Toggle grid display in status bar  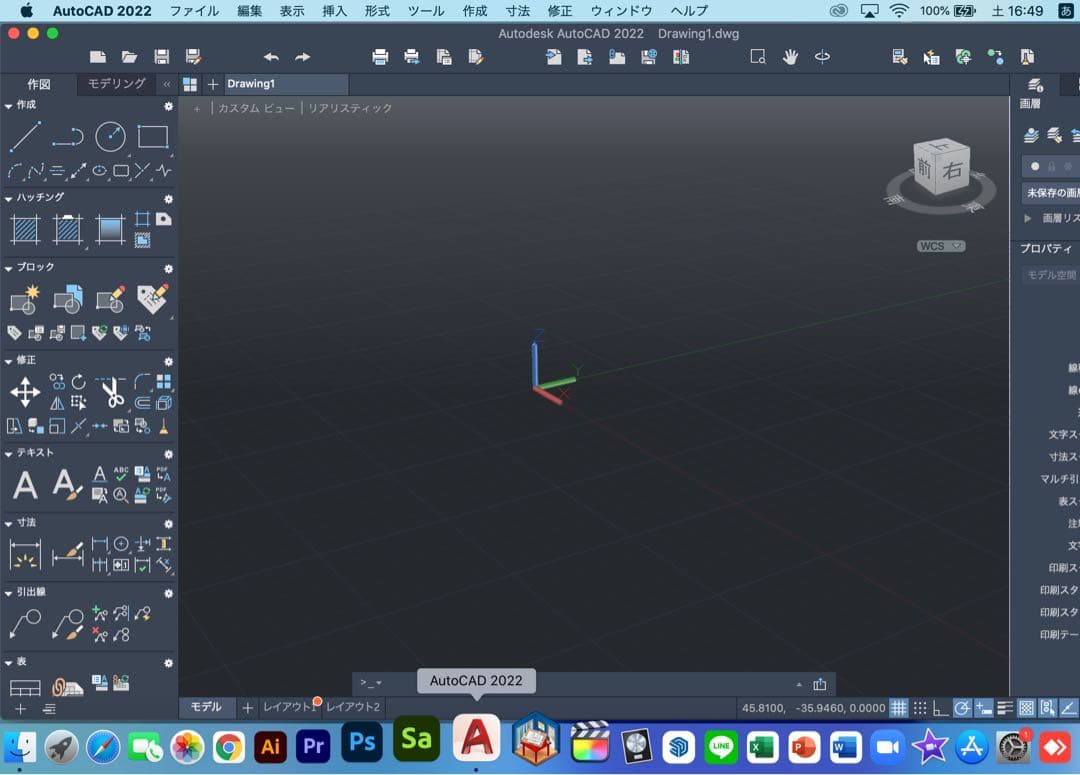[899, 708]
